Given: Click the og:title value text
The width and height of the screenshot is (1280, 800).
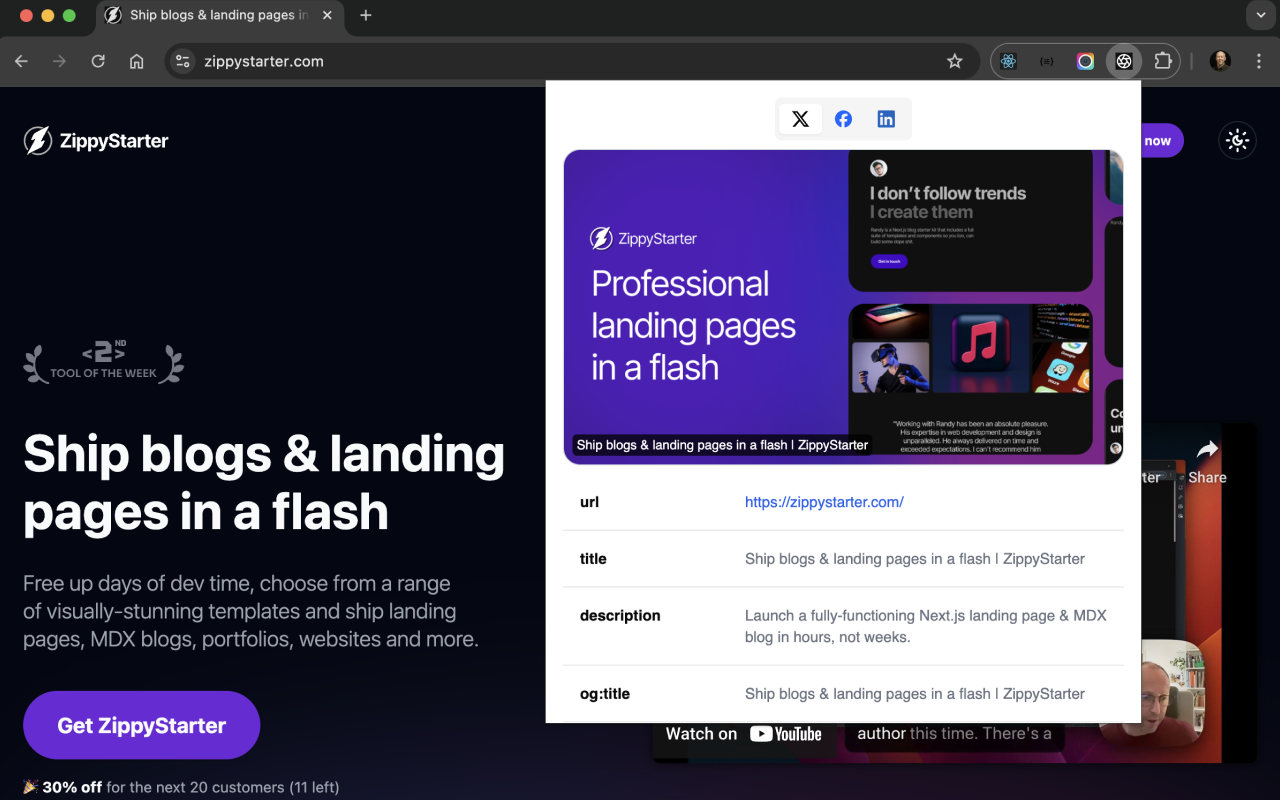Looking at the screenshot, I should click(915, 694).
